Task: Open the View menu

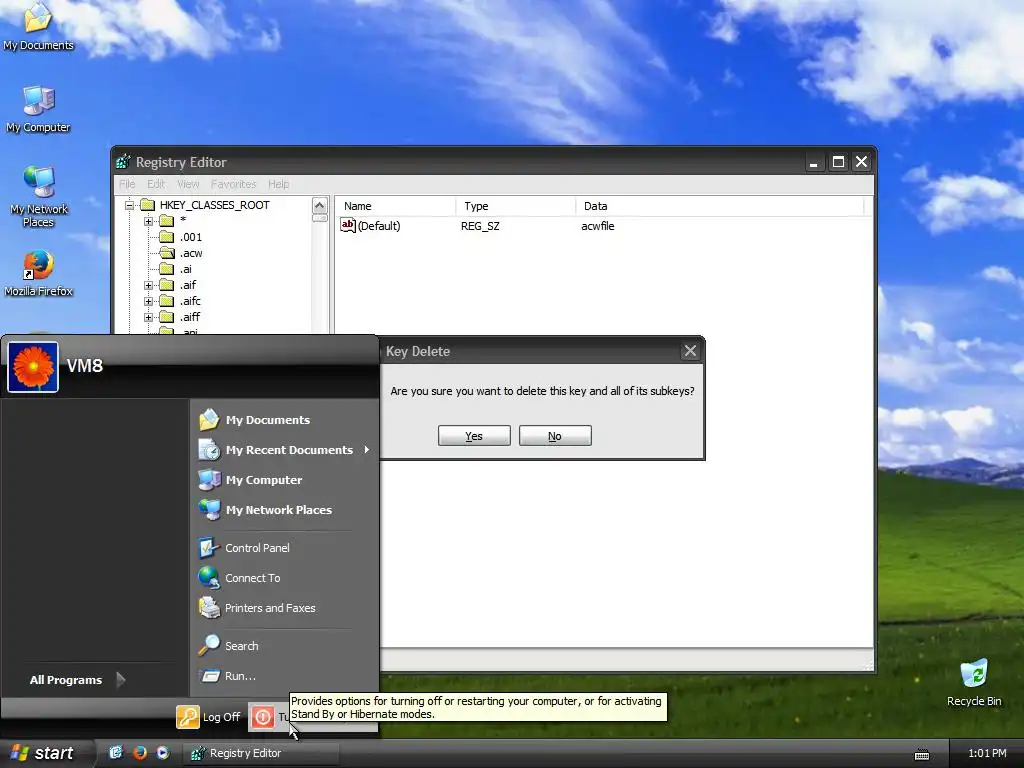Action: (188, 184)
